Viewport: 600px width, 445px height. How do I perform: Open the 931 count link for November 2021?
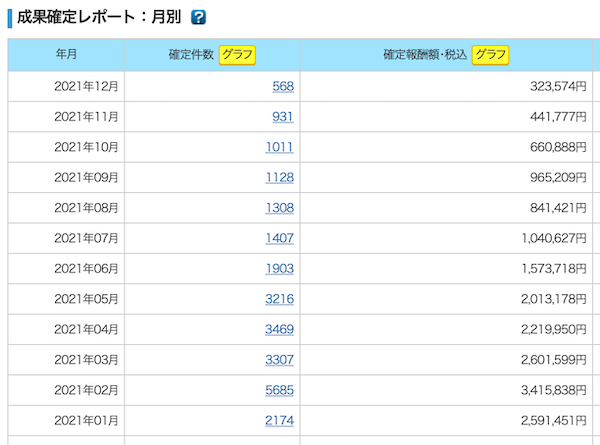coord(283,117)
